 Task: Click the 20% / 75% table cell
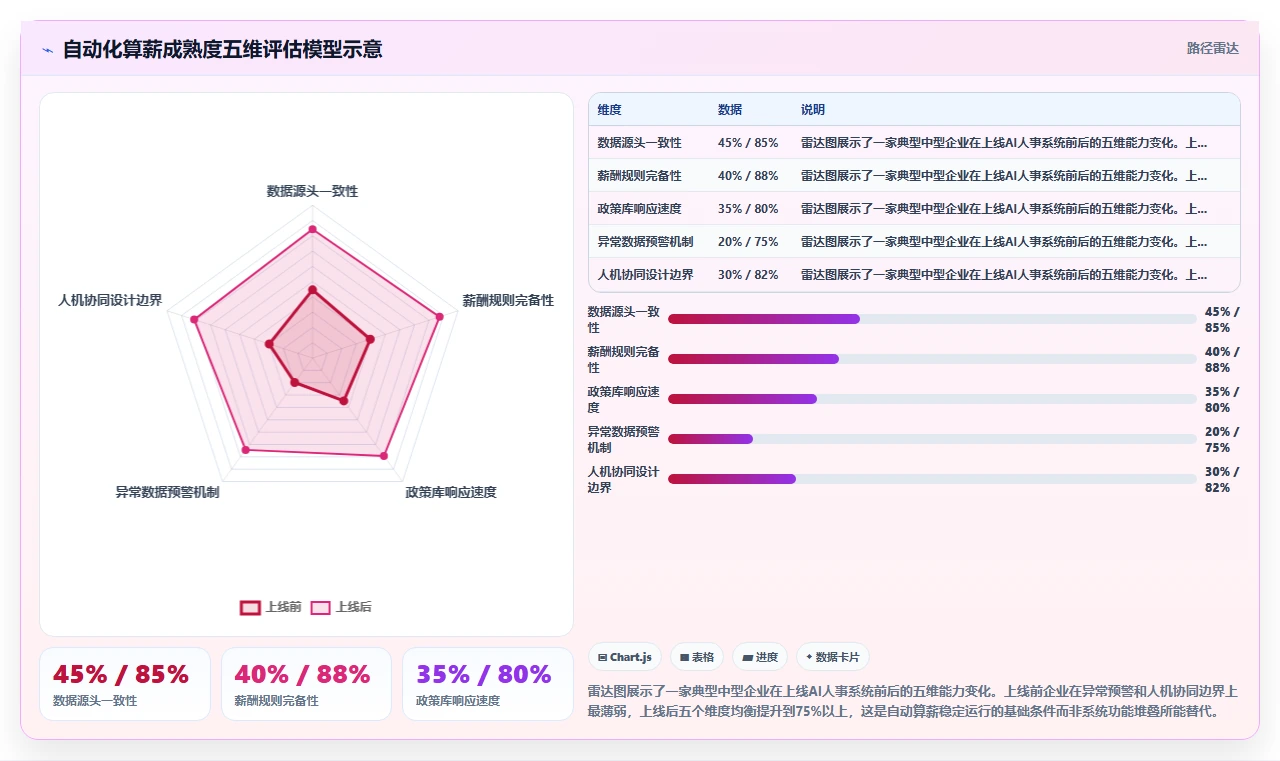point(748,242)
